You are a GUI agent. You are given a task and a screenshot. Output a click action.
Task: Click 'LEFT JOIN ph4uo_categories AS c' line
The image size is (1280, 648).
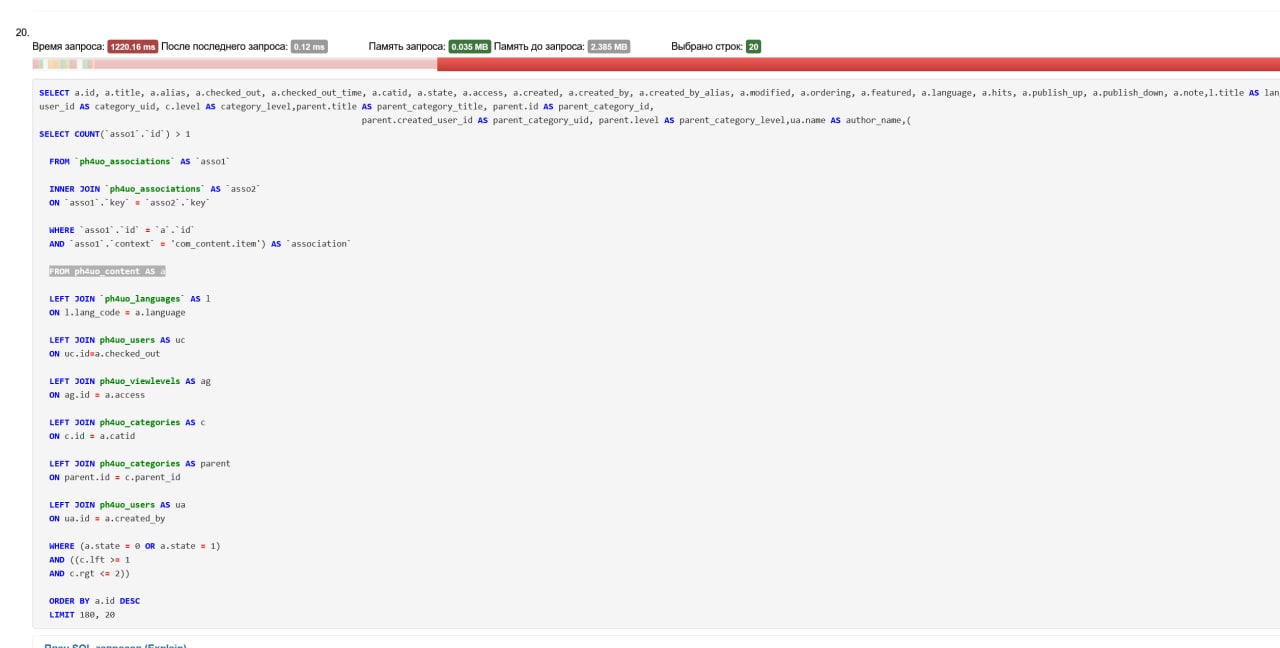127,422
